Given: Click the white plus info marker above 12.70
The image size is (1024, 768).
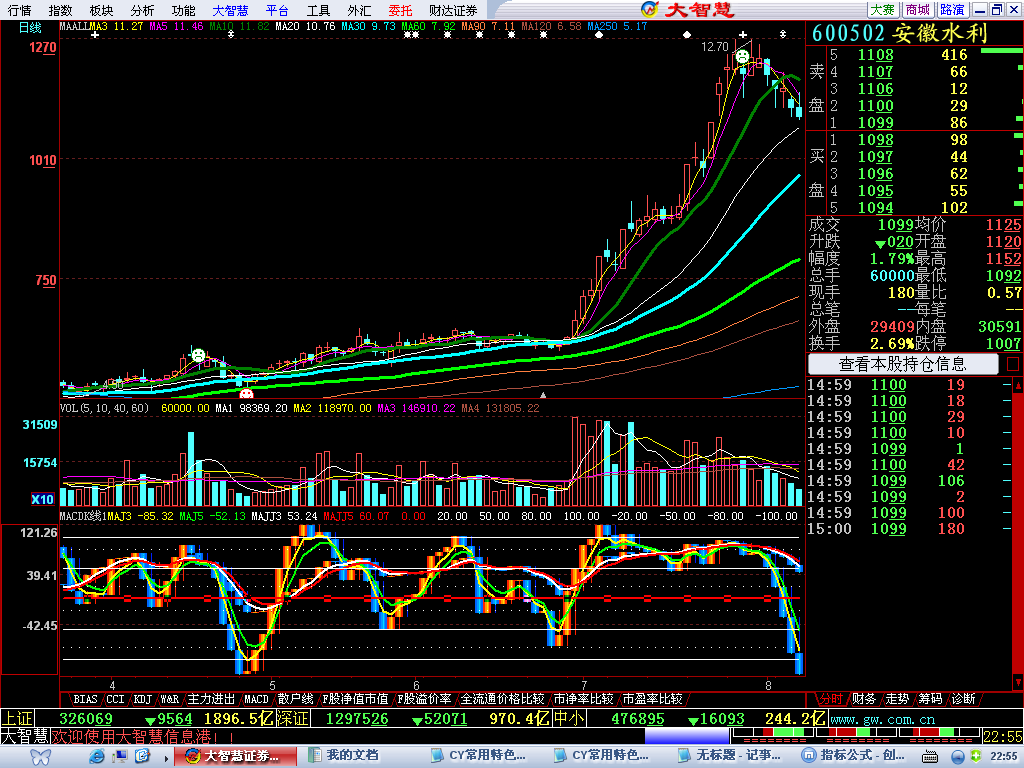Looking at the screenshot, I should coord(743,34).
